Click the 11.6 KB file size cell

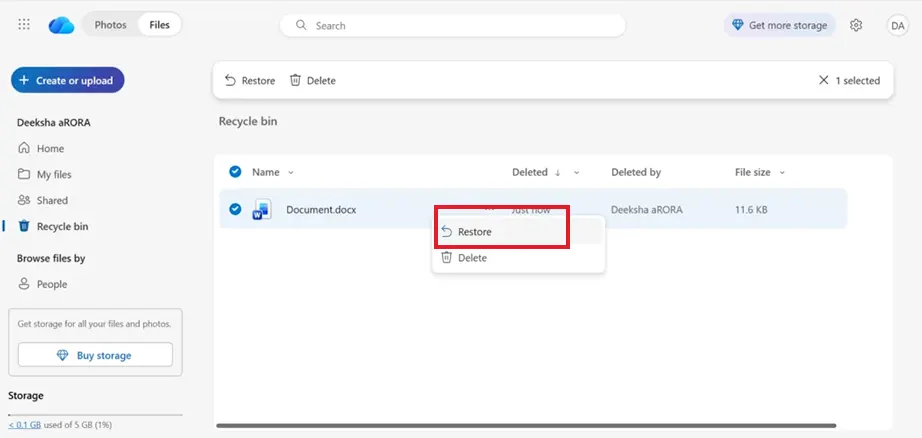(x=751, y=209)
